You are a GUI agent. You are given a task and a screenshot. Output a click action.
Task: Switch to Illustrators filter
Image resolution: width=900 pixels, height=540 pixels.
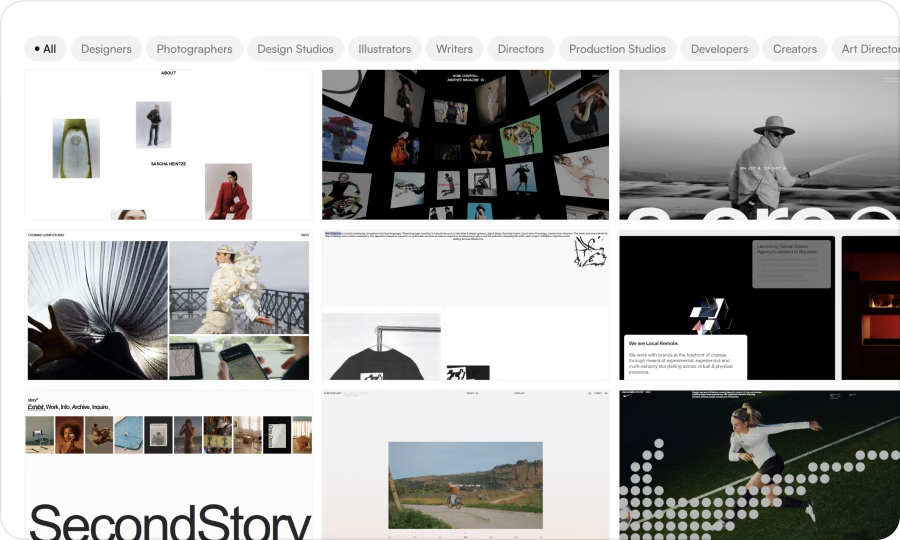pos(385,49)
